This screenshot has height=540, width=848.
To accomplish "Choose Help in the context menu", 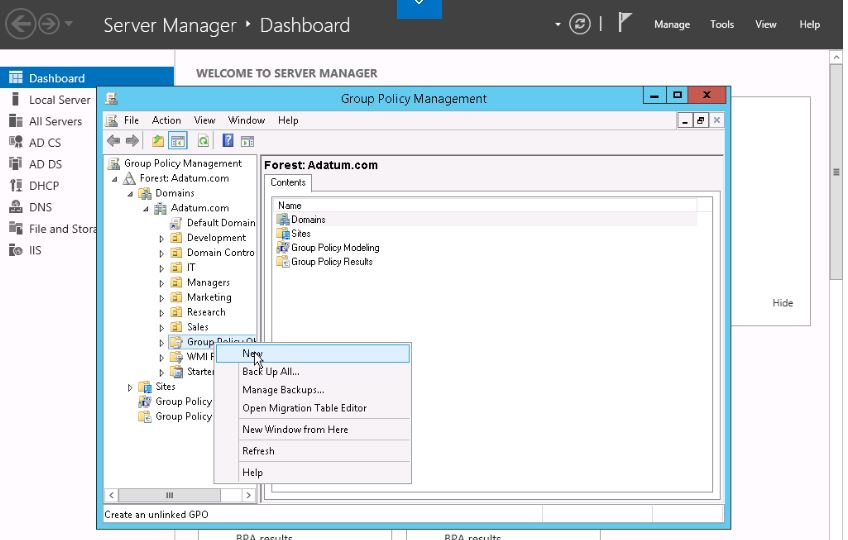I will 313,472.
